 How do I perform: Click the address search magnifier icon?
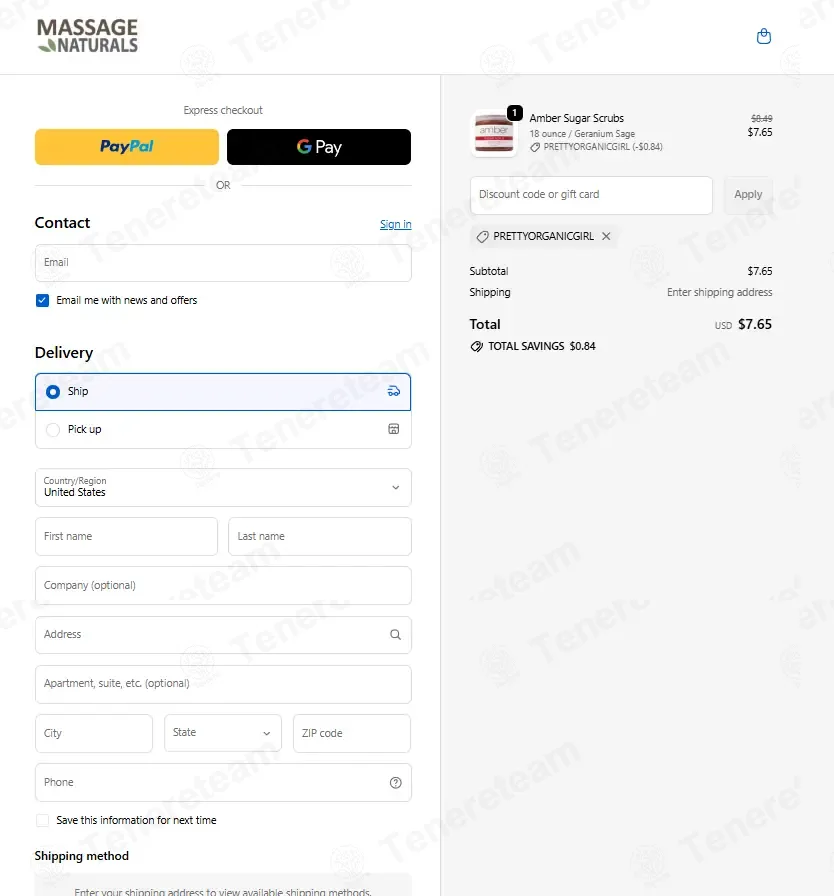(x=395, y=634)
